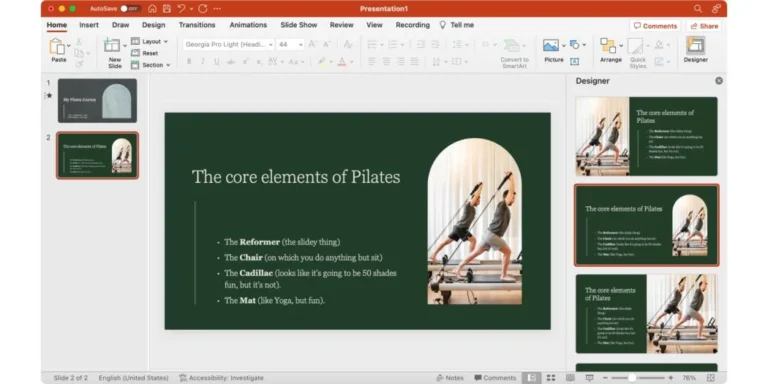Switch to the Transitions tab

coord(197,25)
